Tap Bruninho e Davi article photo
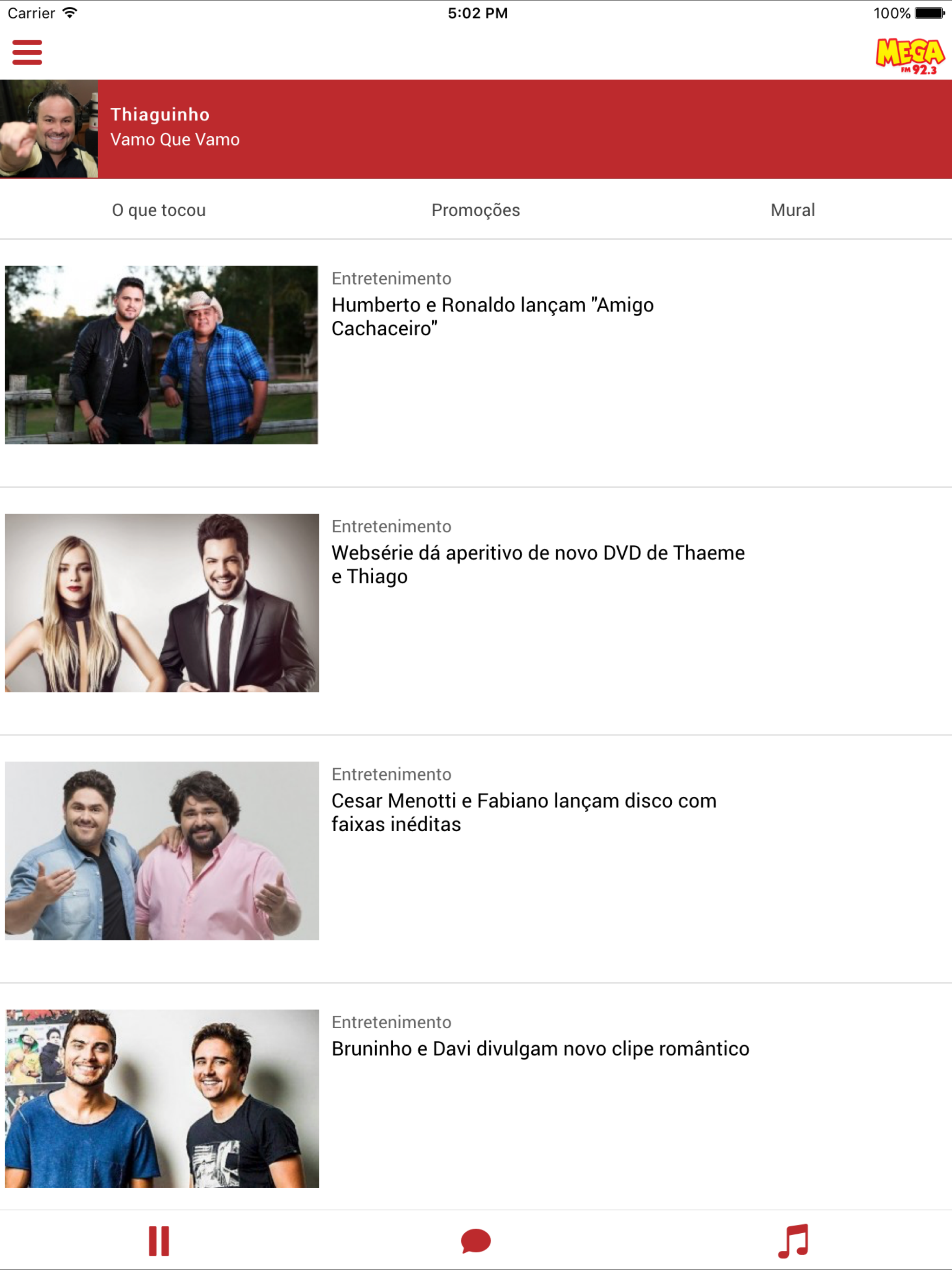This screenshot has width=952, height=1270. (x=162, y=1098)
